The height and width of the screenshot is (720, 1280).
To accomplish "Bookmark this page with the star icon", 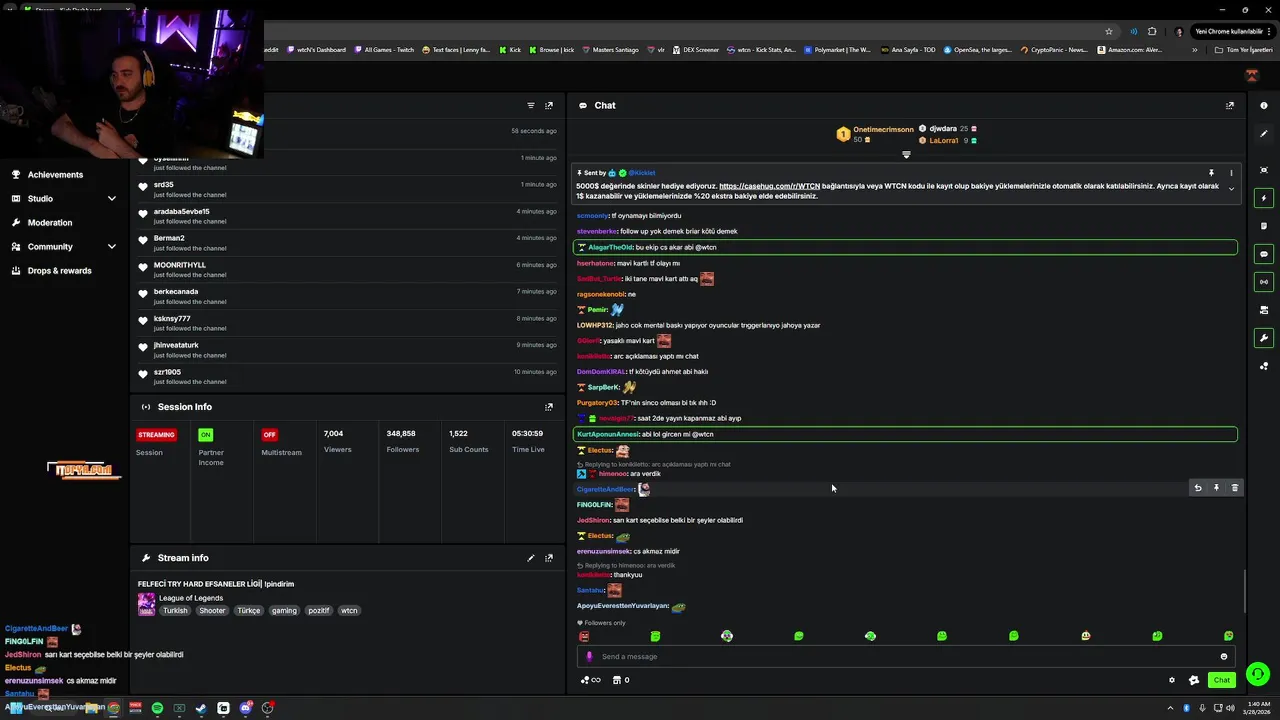I will click(1109, 31).
